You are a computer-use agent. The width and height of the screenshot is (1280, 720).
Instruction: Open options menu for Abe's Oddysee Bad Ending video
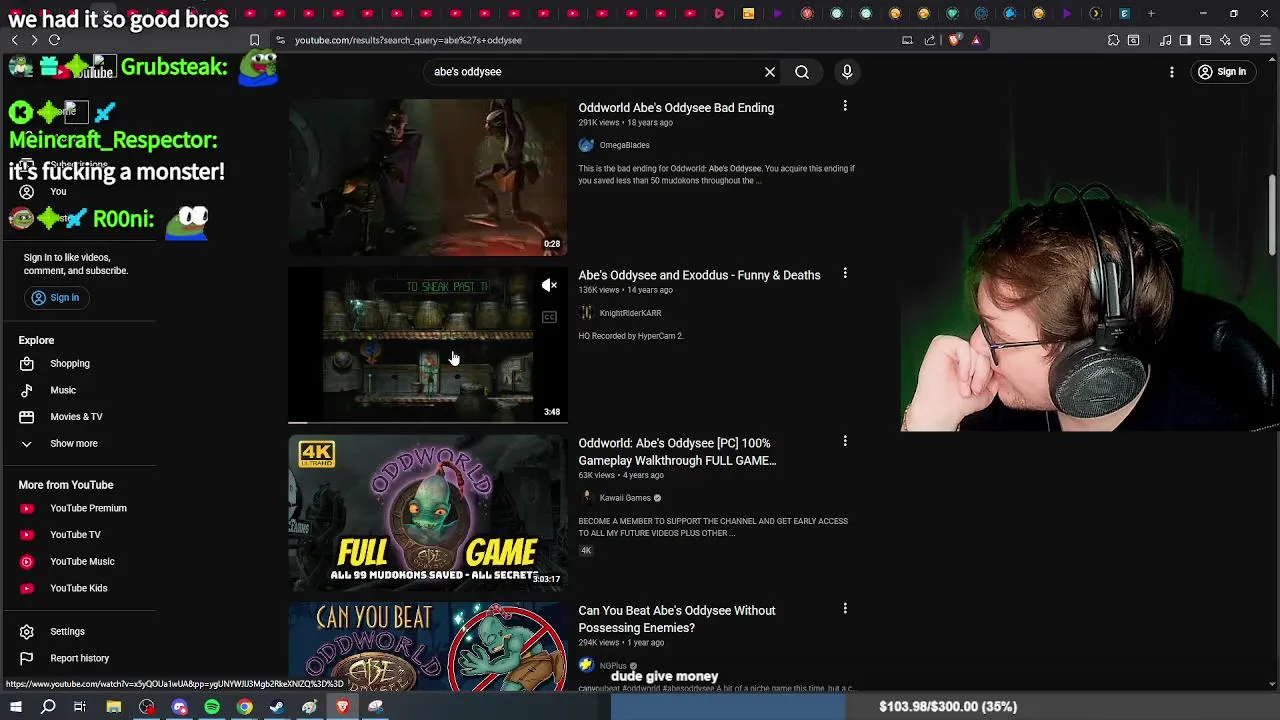[x=845, y=106]
